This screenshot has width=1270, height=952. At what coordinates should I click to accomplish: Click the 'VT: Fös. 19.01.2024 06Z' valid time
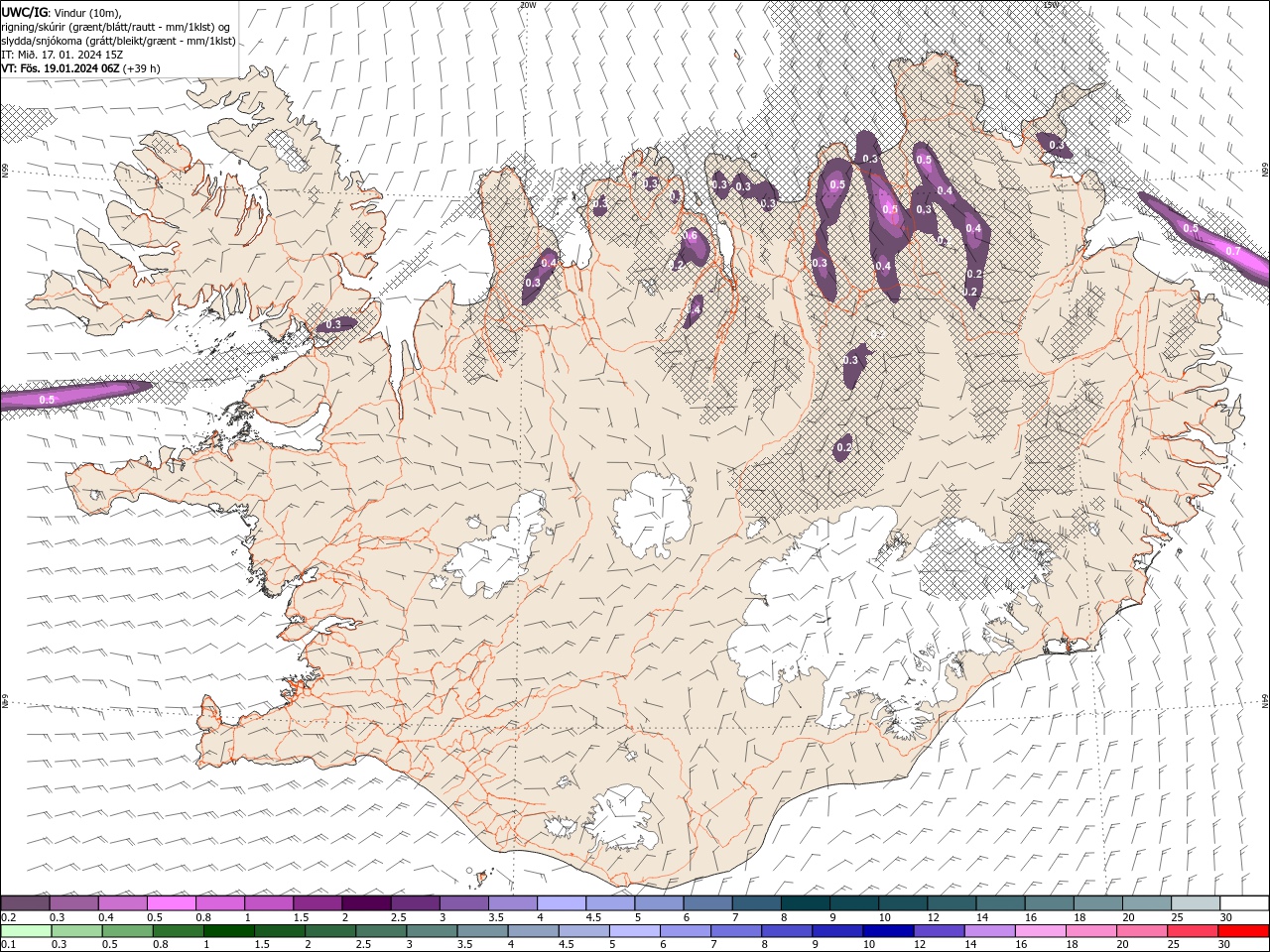61,68
